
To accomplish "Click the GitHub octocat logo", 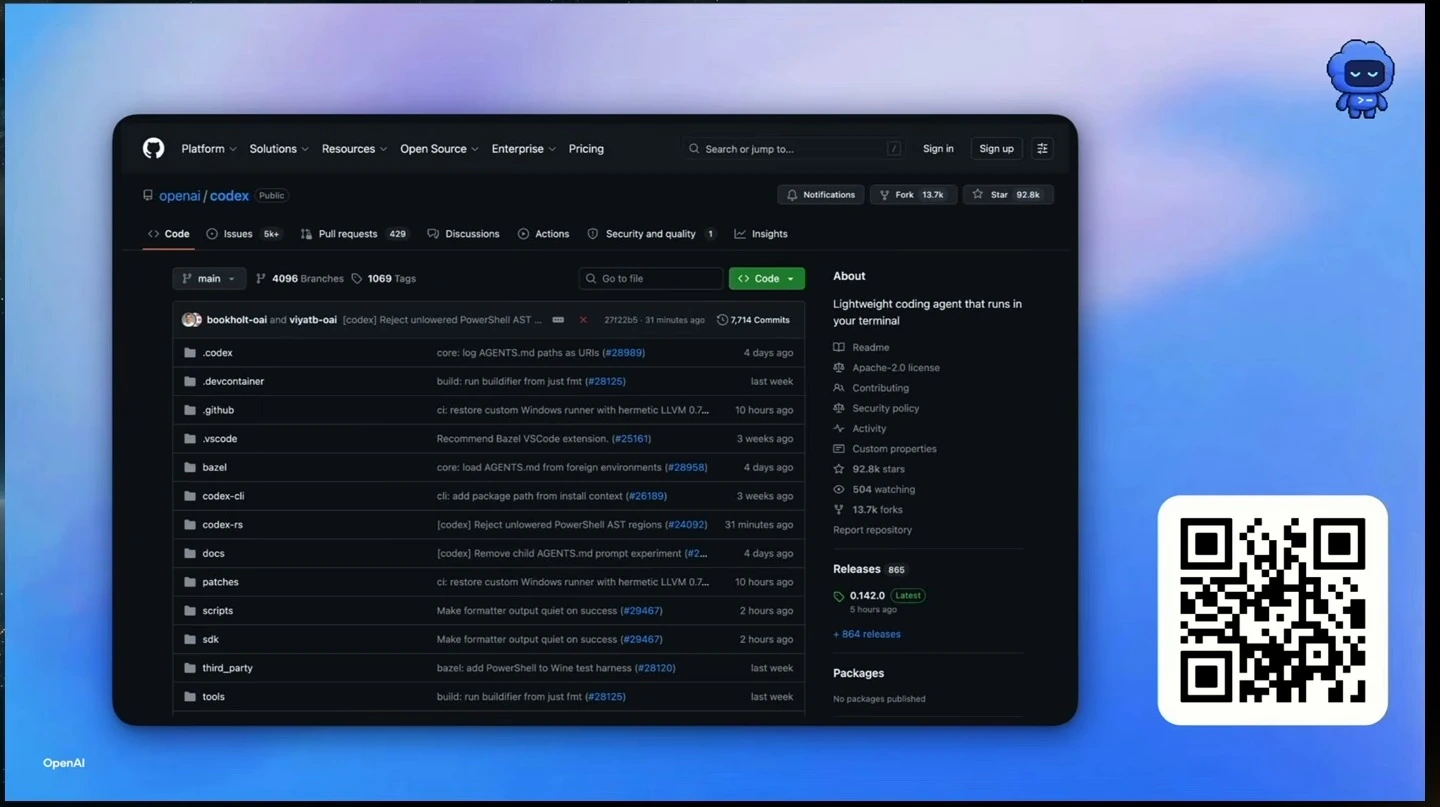I will tap(153, 148).
